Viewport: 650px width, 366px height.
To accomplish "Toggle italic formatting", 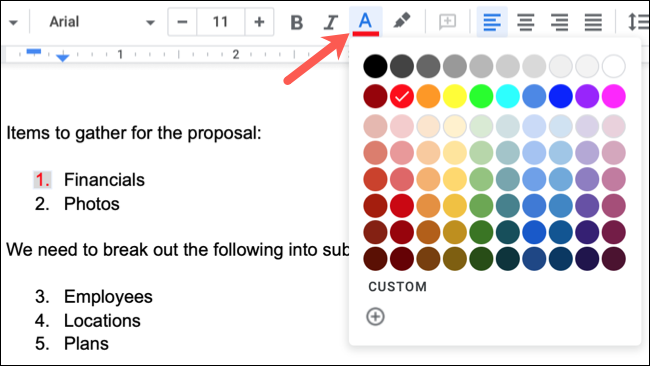I will [x=330, y=22].
